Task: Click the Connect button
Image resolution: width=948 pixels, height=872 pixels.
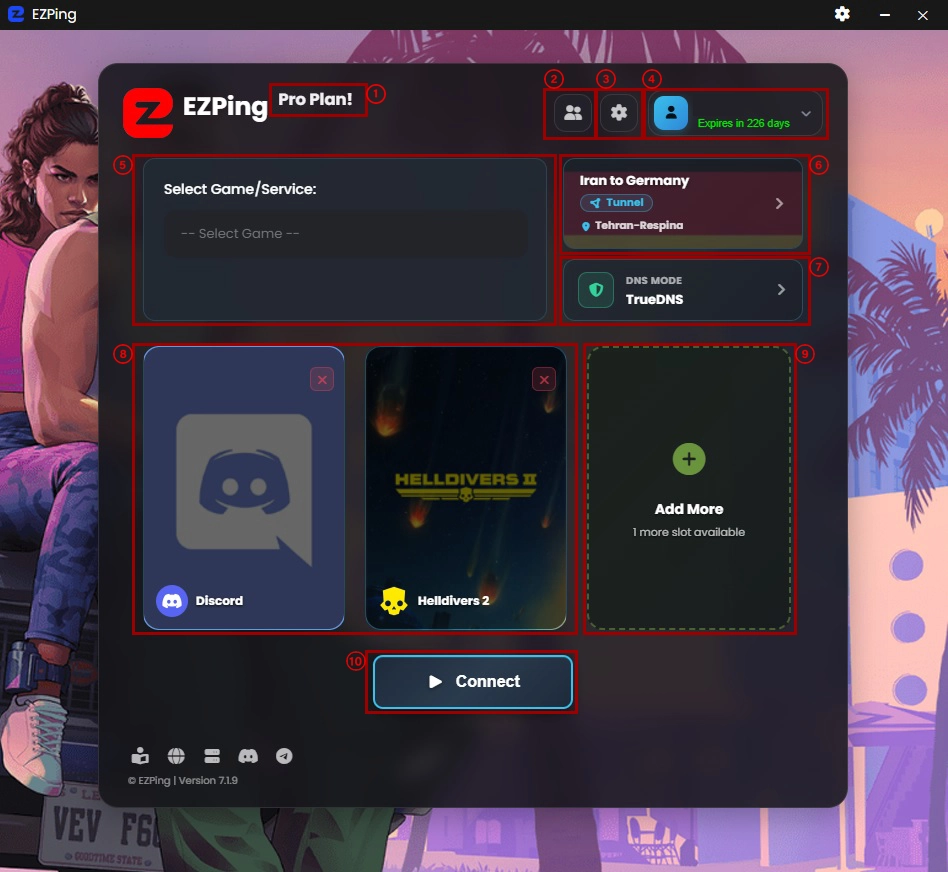Action: point(472,682)
